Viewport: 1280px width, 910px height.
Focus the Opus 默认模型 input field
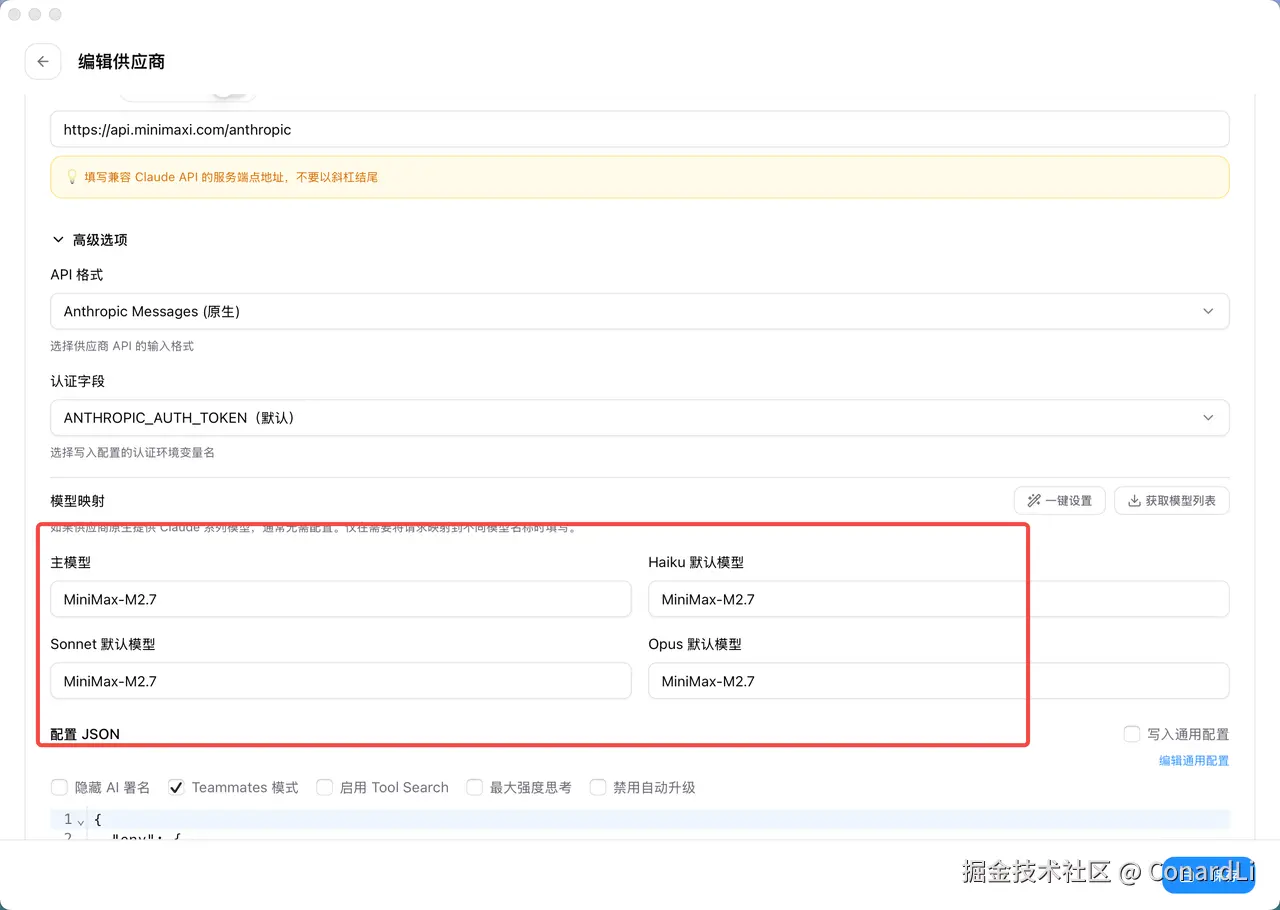[939, 682]
